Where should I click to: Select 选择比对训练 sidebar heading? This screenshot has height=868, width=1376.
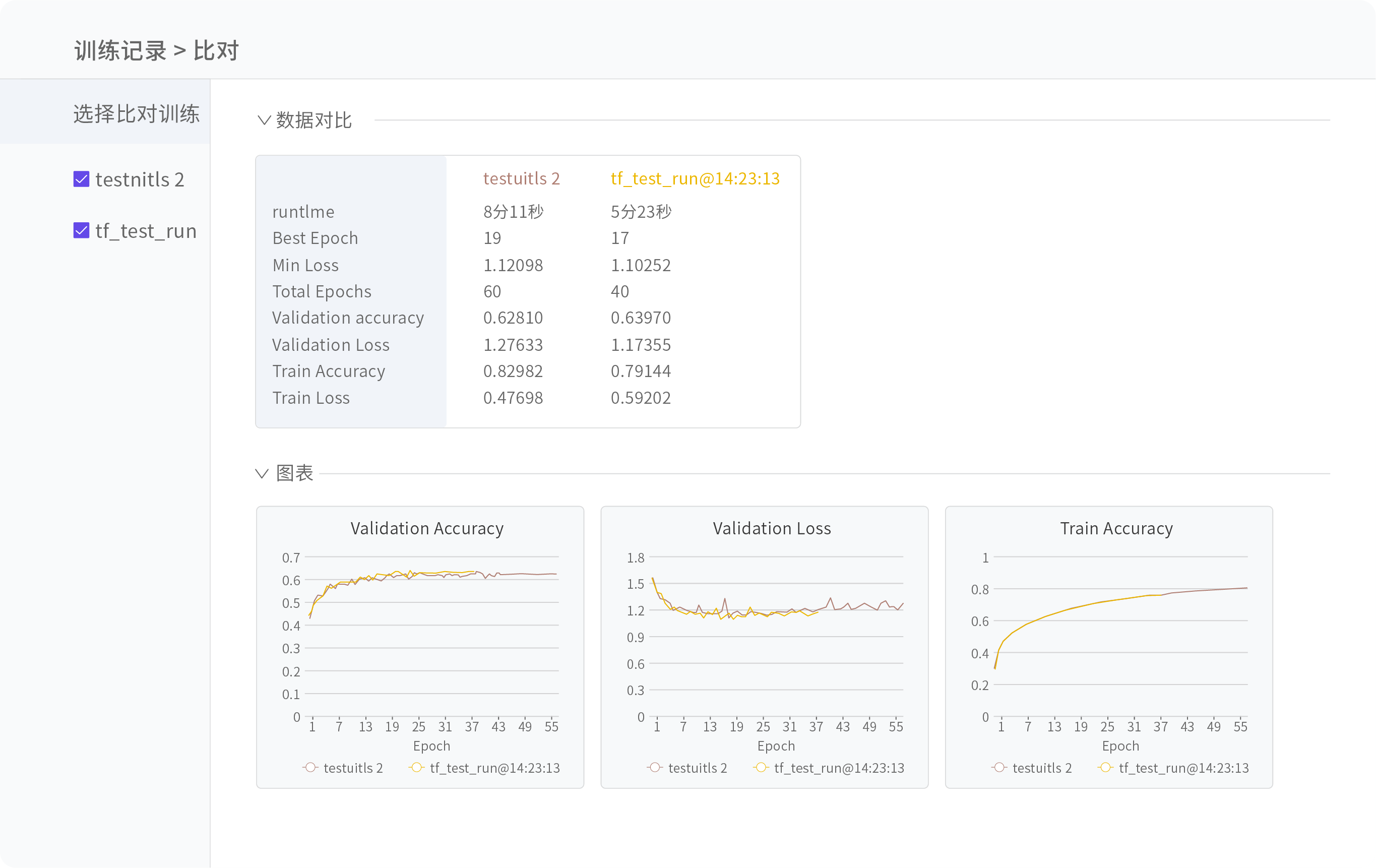(x=137, y=113)
